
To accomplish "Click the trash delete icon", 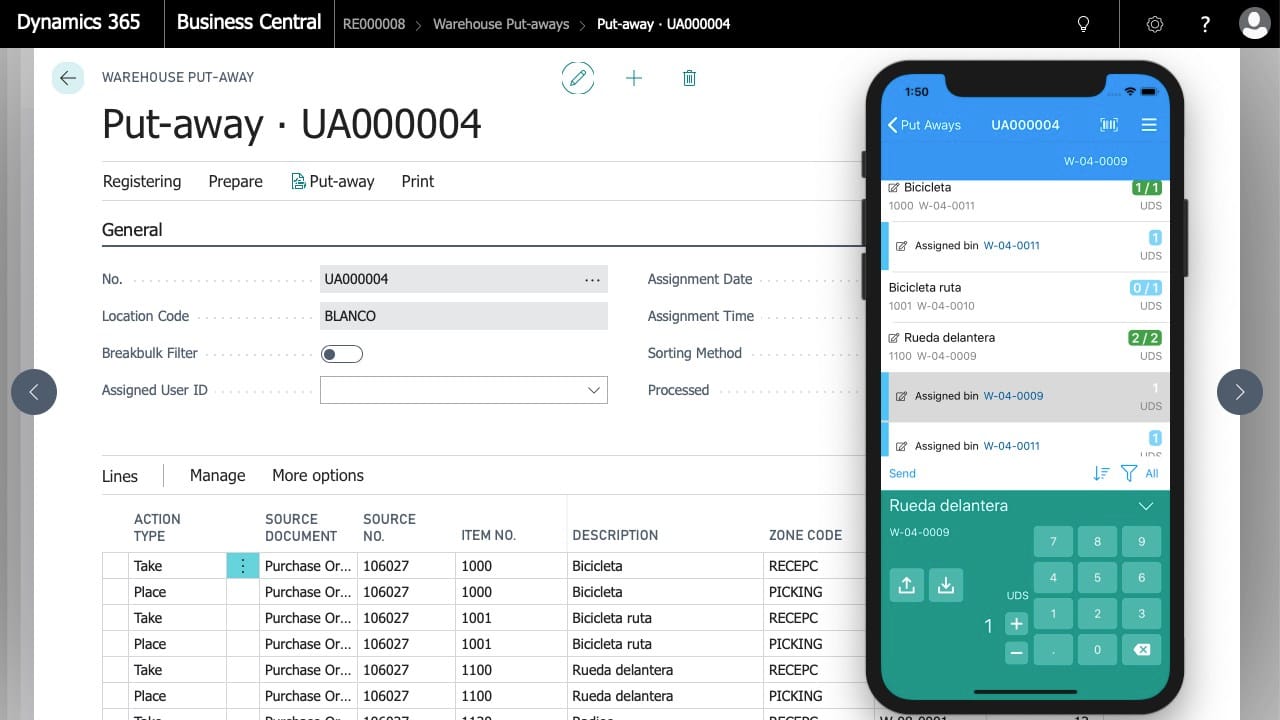I will [689, 78].
